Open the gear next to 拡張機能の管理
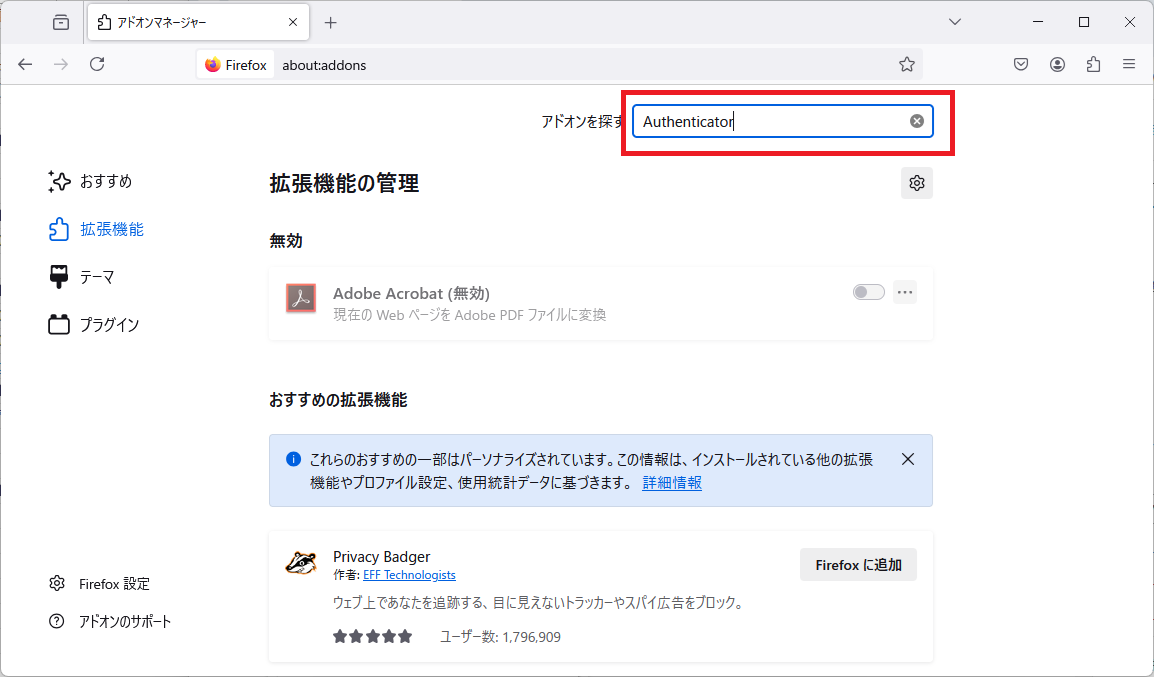This screenshot has height=677, width=1154. [x=916, y=182]
